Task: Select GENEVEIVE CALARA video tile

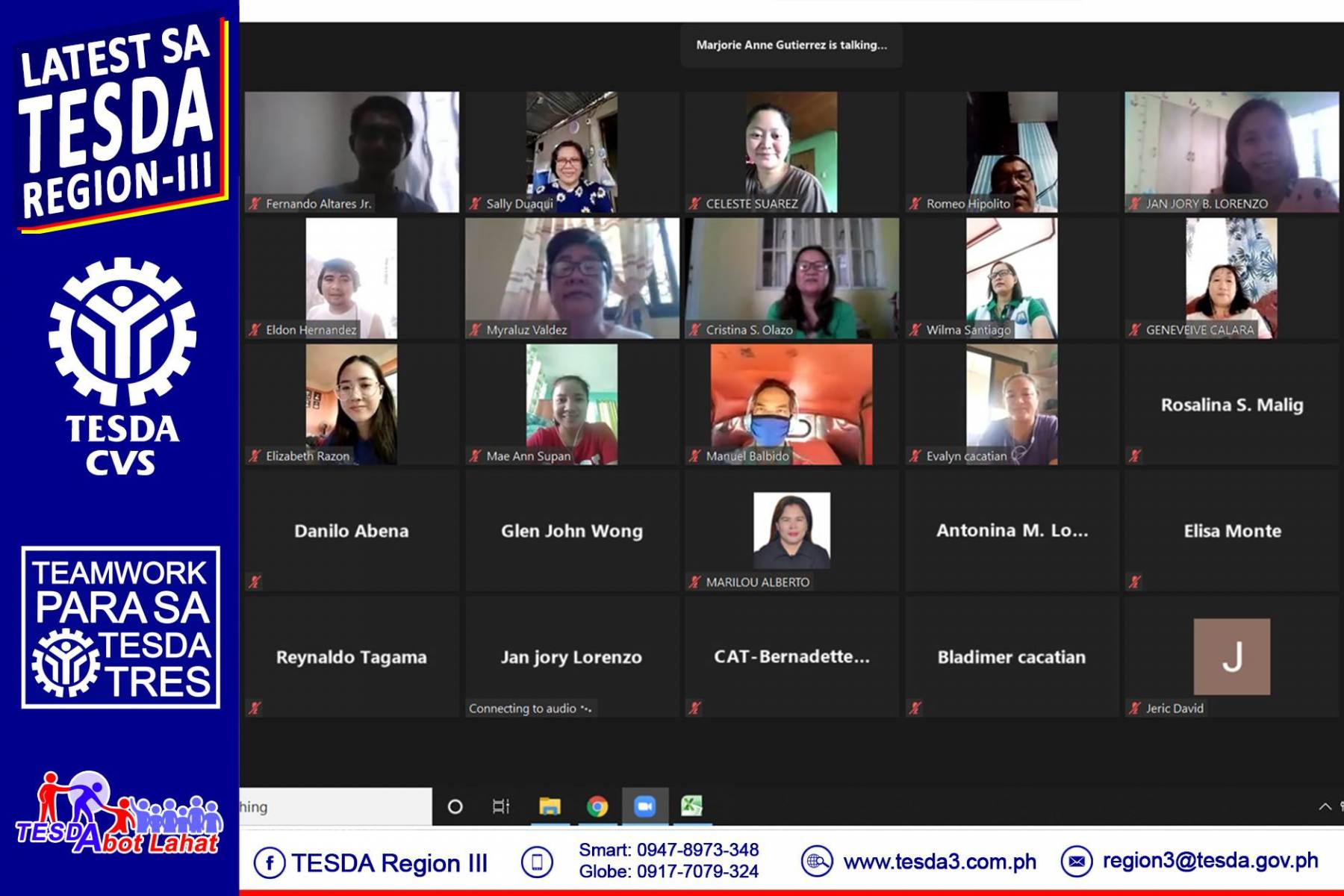Action: (x=1232, y=279)
